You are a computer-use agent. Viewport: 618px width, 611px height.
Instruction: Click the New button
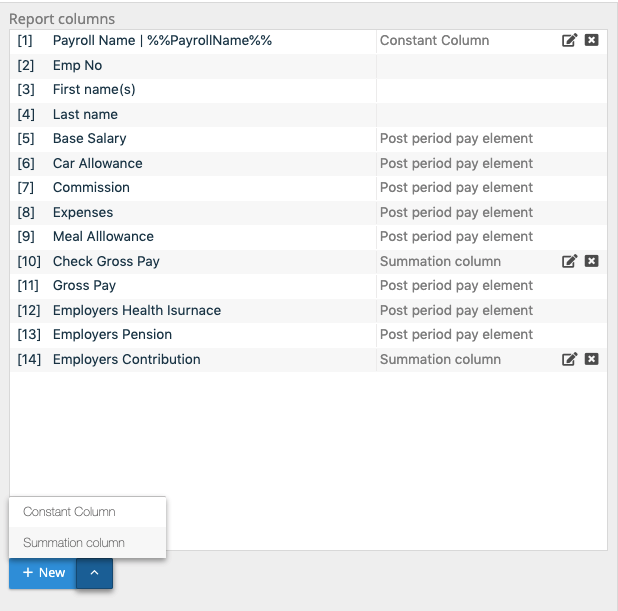43,573
